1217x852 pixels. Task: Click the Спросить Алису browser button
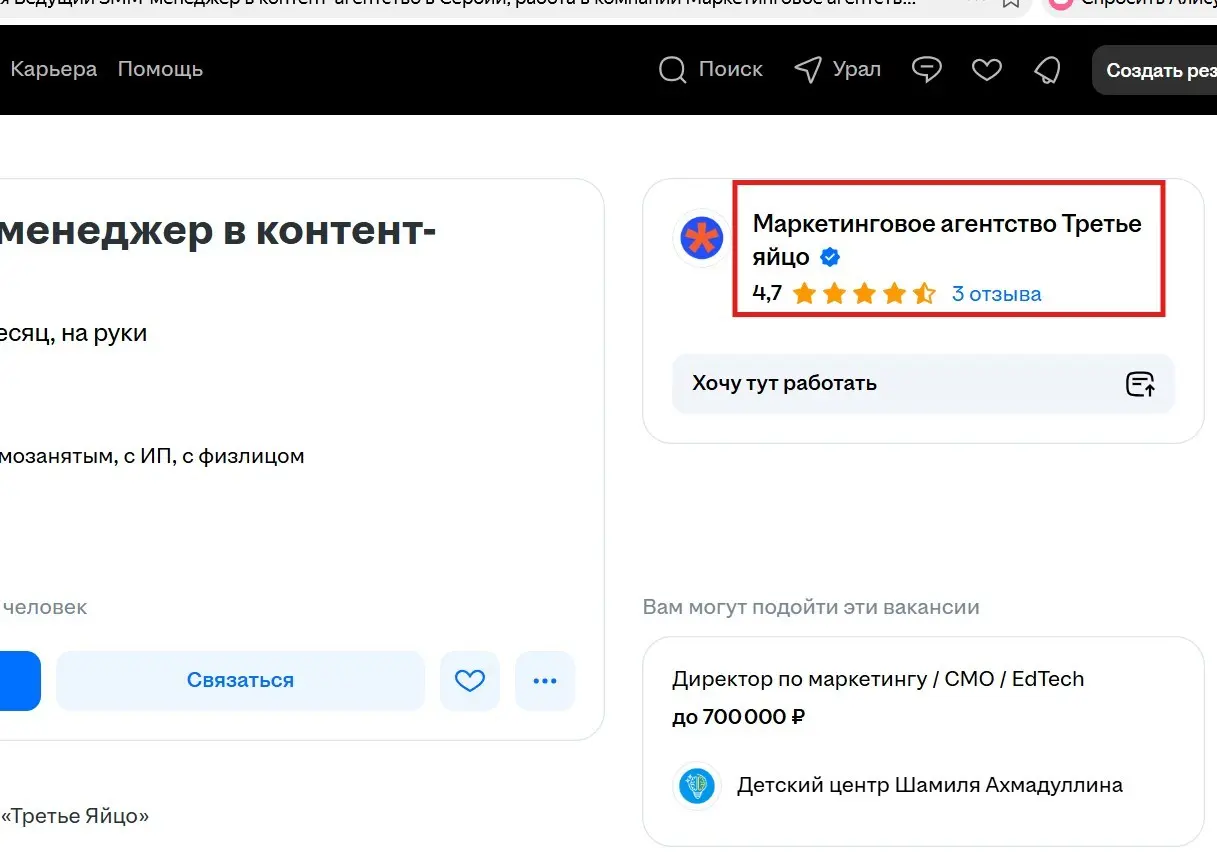point(1131,5)
